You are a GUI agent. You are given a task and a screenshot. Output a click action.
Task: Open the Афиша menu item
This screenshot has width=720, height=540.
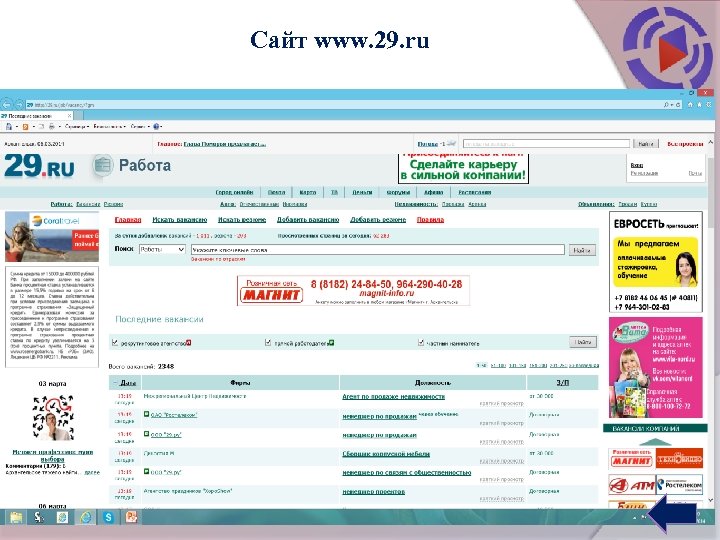coord(433,192)
